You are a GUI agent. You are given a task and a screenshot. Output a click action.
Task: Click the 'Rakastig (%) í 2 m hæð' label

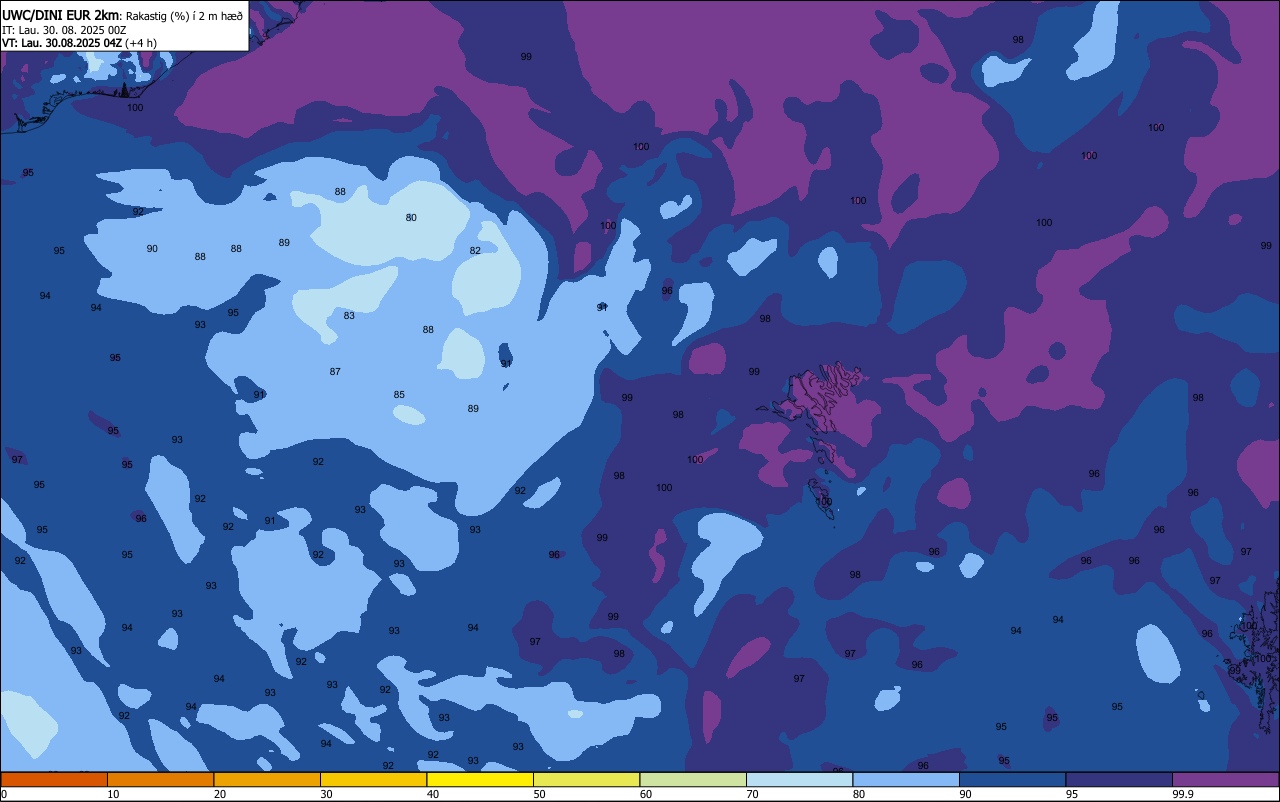click(185, 16)
